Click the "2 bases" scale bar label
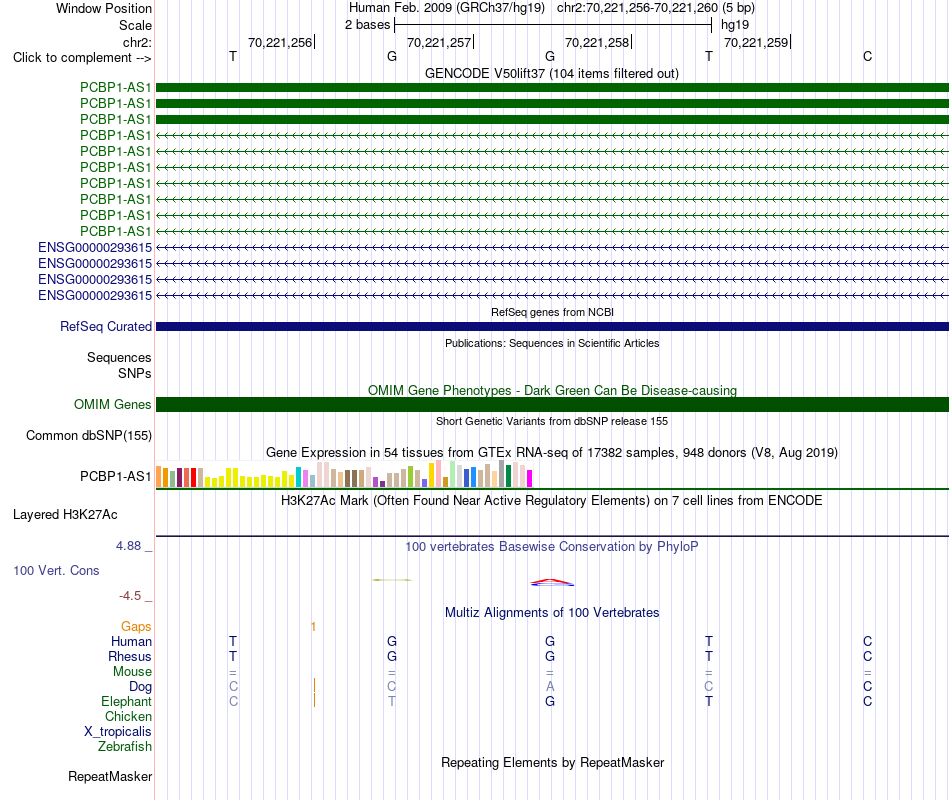This screenshot has width=950, height=800. (x=367, y=25)
